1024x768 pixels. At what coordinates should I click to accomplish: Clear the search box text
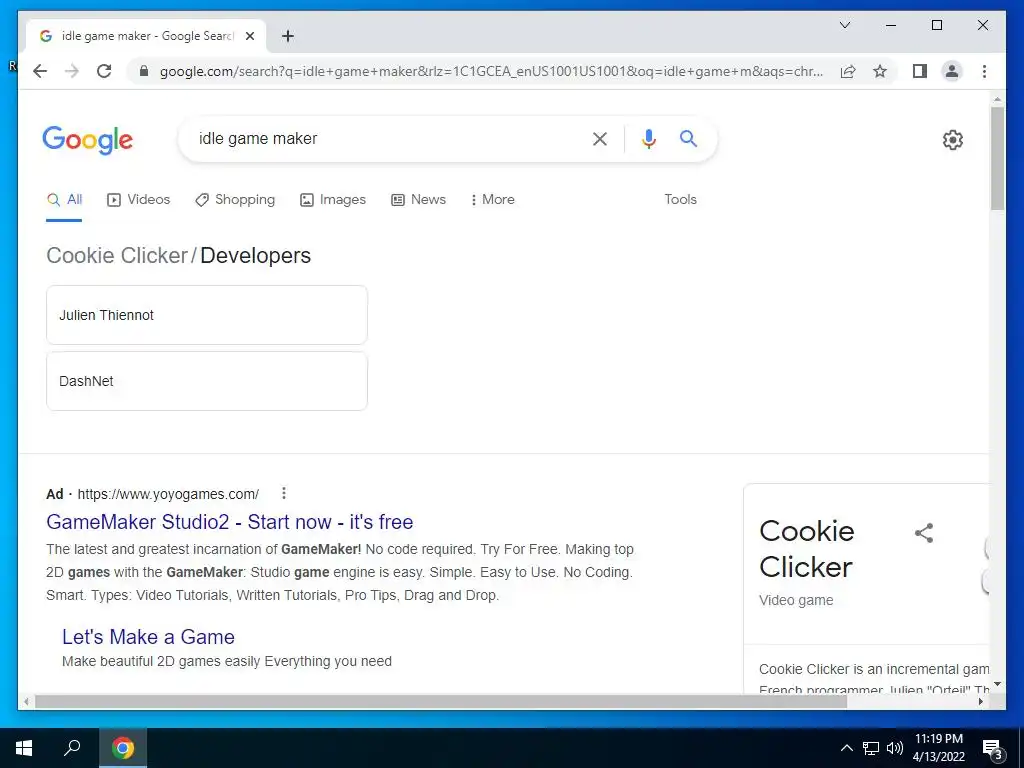coord(600,138)
